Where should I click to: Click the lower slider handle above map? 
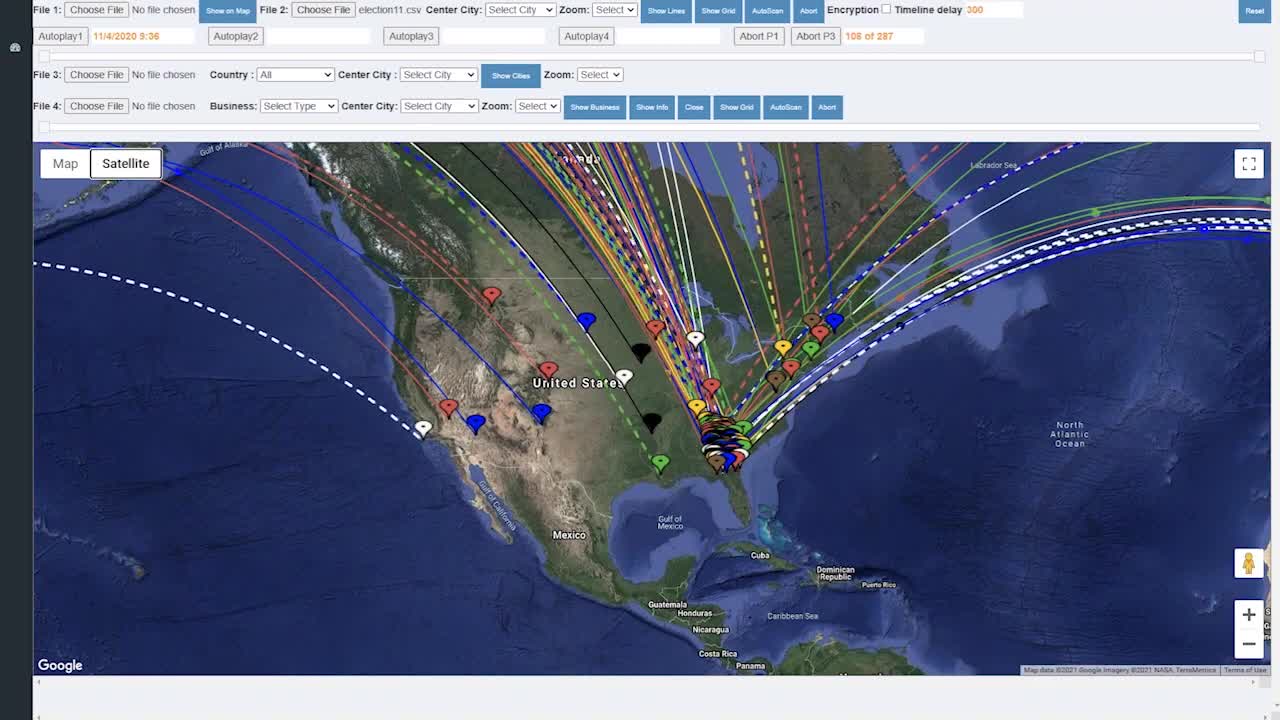(44, 127)
